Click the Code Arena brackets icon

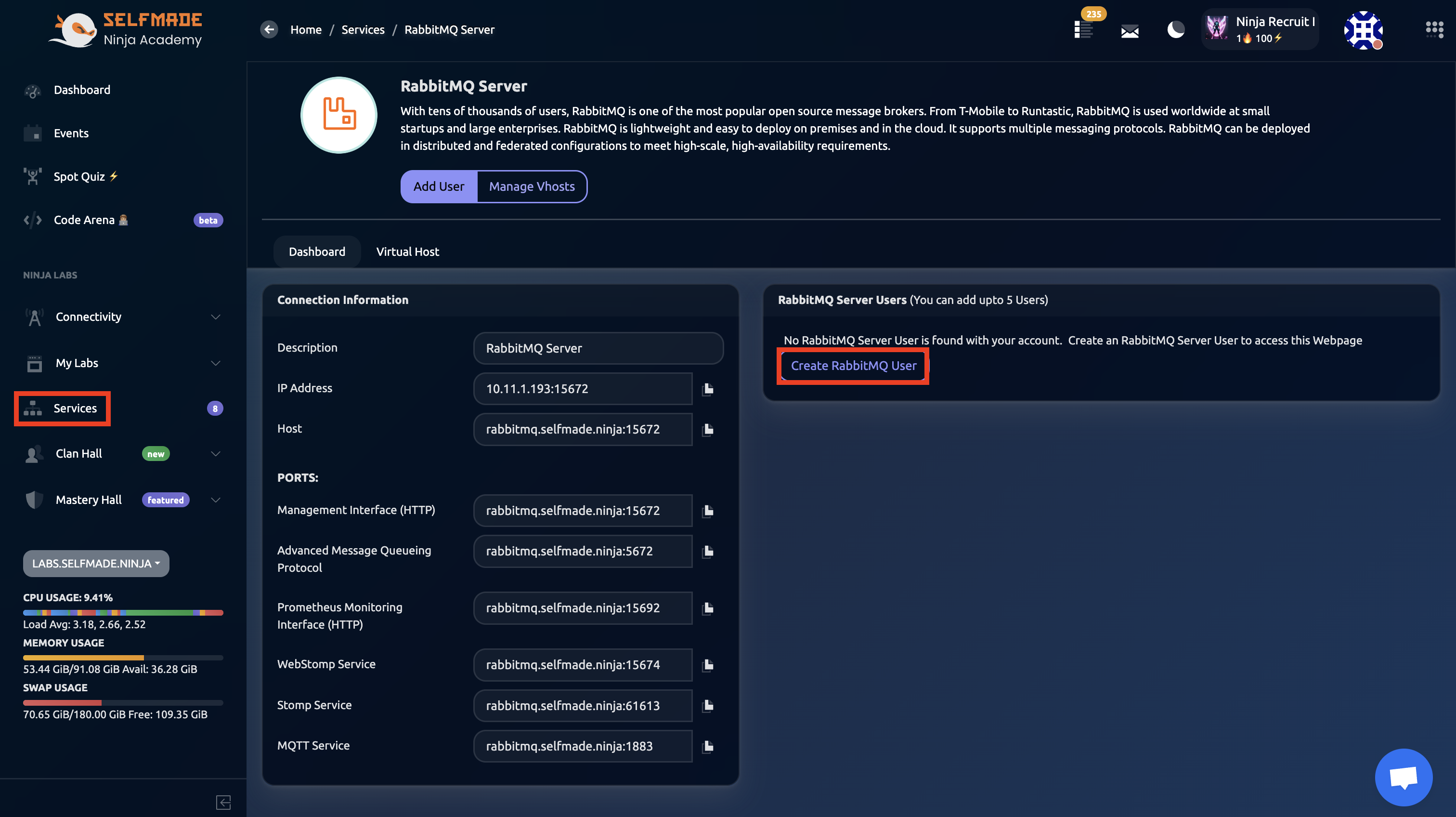click(x=33, y=220)
